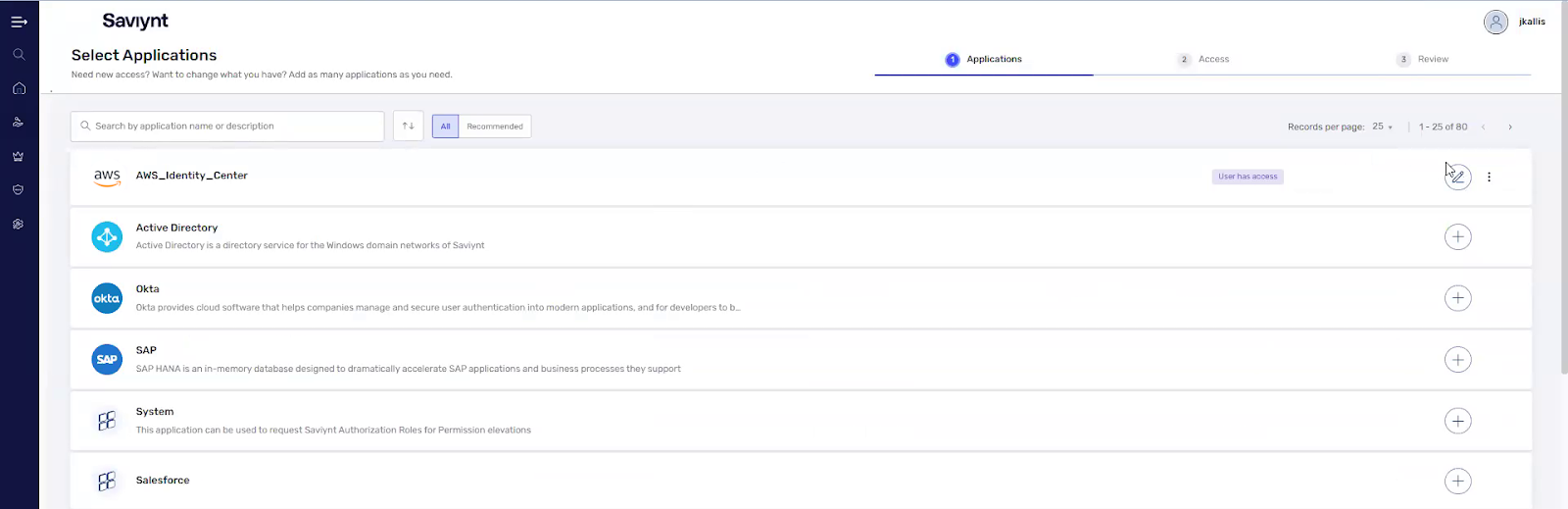The width and height of the screenshot is (1568, 509).
Task: Click the edit pencil for AWS_Identity_Center
Action: click(1457, 178)
